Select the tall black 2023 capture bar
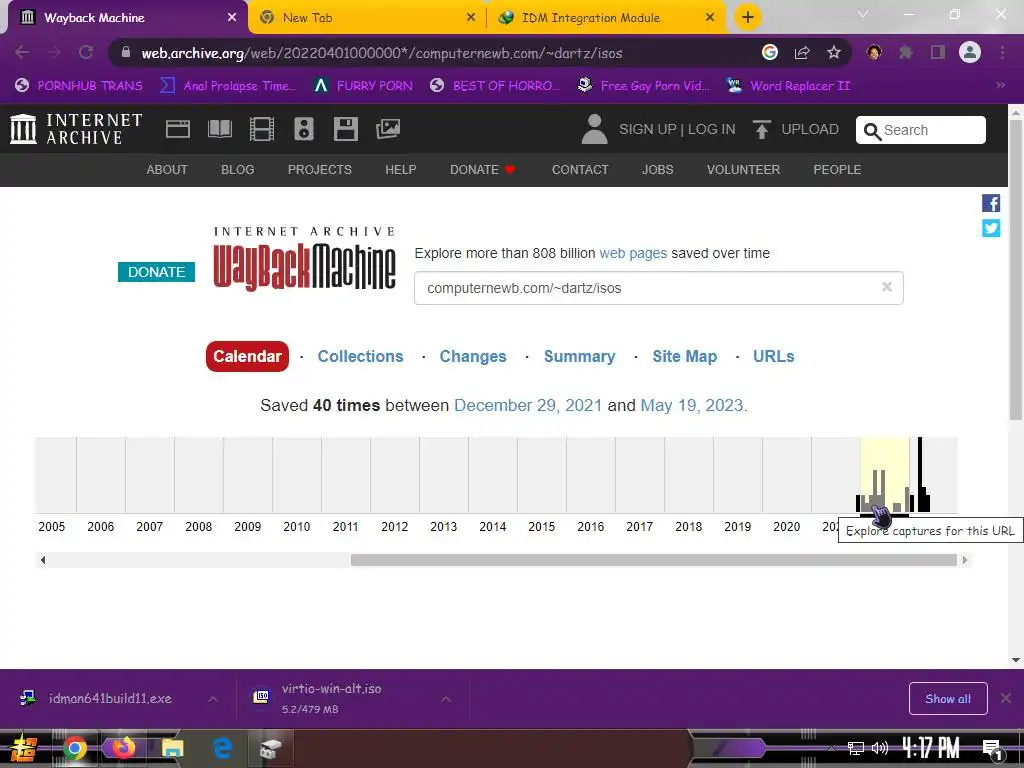 (x=920, y=475)
